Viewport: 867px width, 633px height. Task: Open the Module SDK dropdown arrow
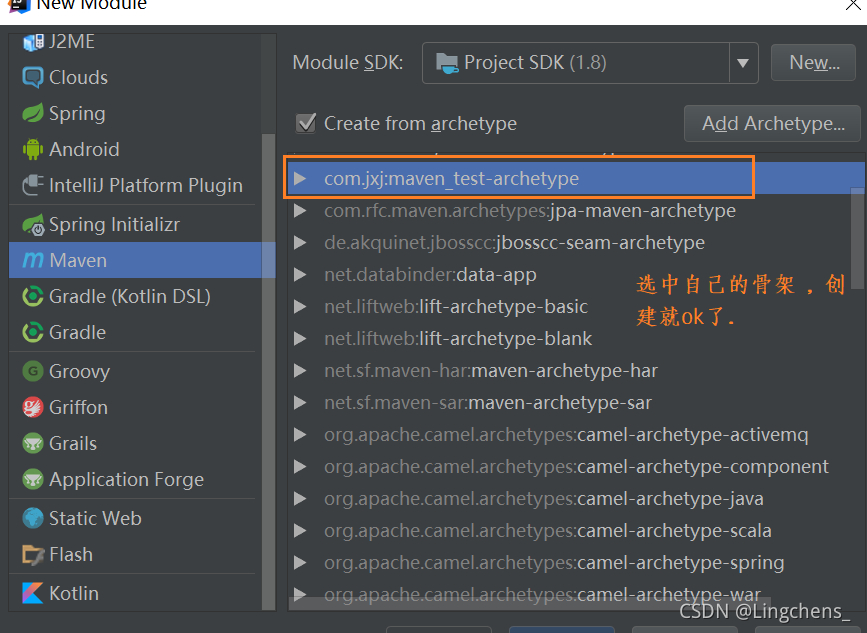[743, 63]
